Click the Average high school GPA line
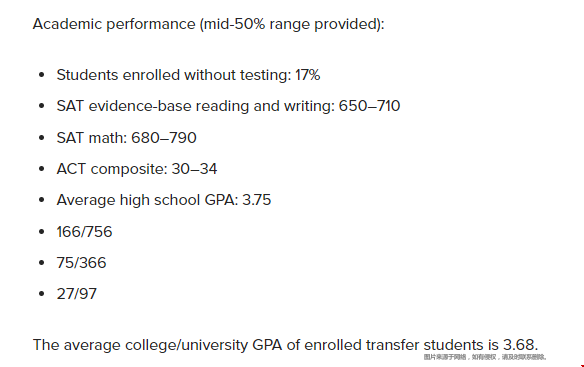Image resolution: width=584 pixels, height=367 pixels. tap(164, 200)
